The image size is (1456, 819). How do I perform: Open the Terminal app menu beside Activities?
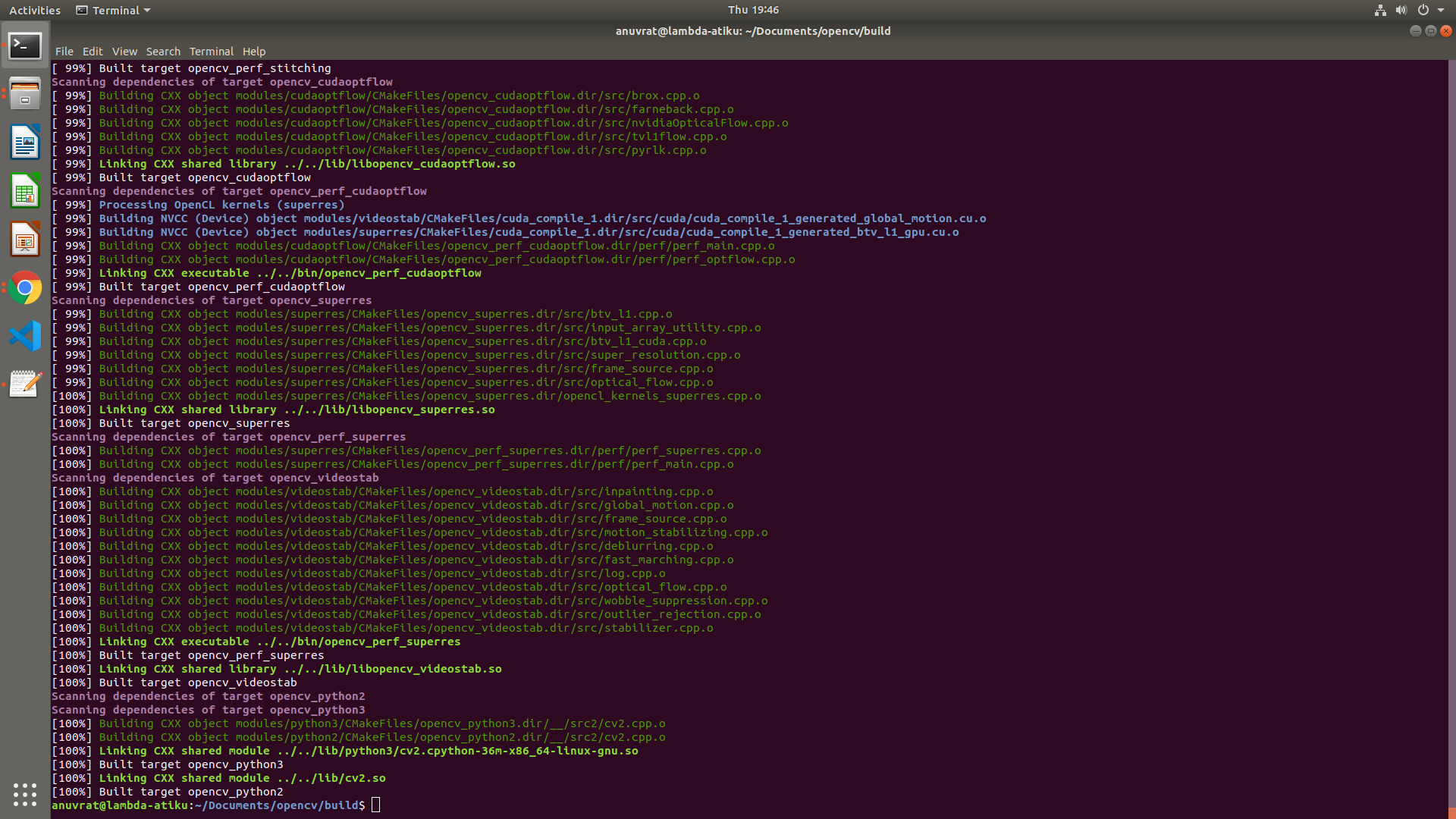112,10
